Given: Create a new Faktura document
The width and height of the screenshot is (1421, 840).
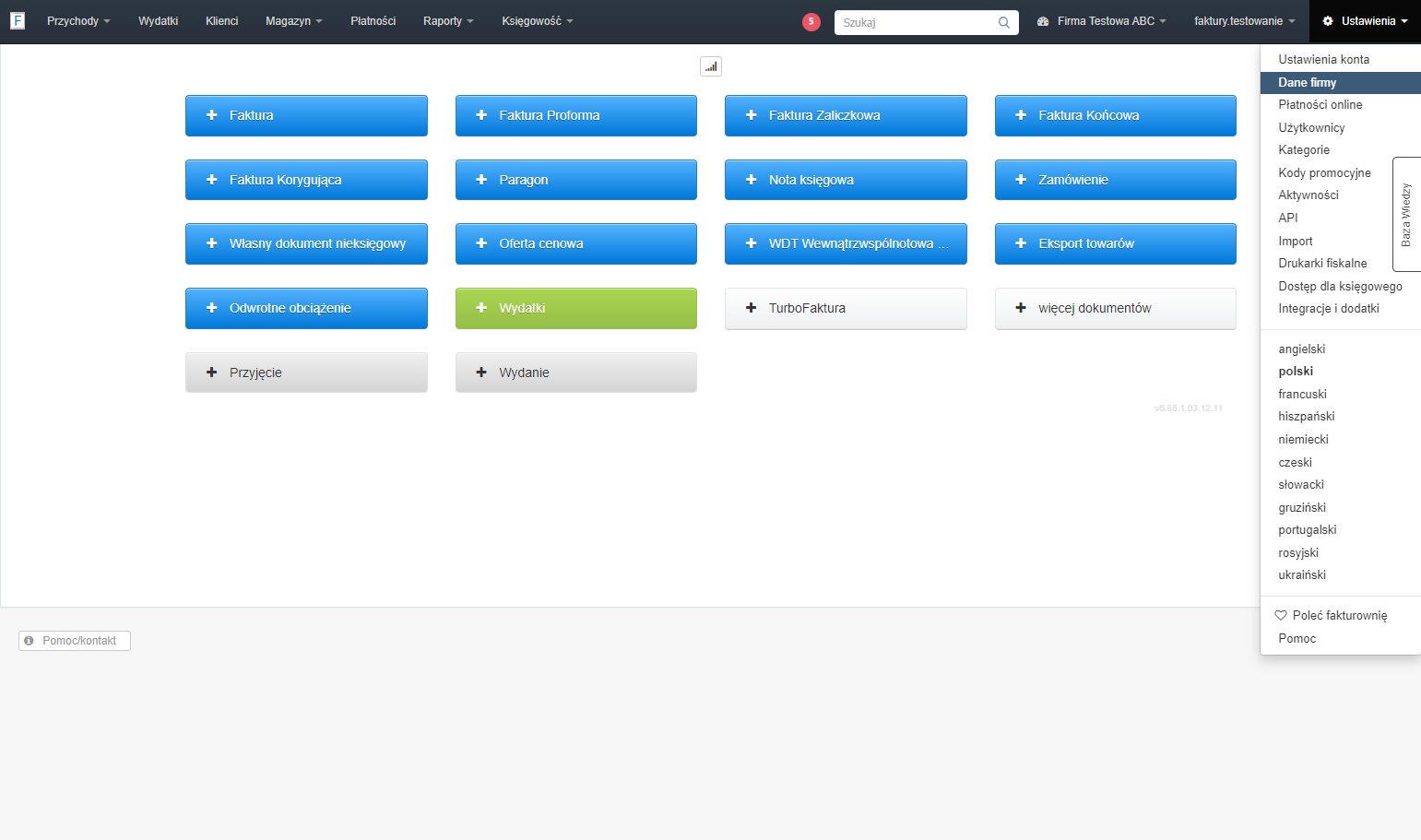Looking at the screenshot, I should [x=306, y=115].
